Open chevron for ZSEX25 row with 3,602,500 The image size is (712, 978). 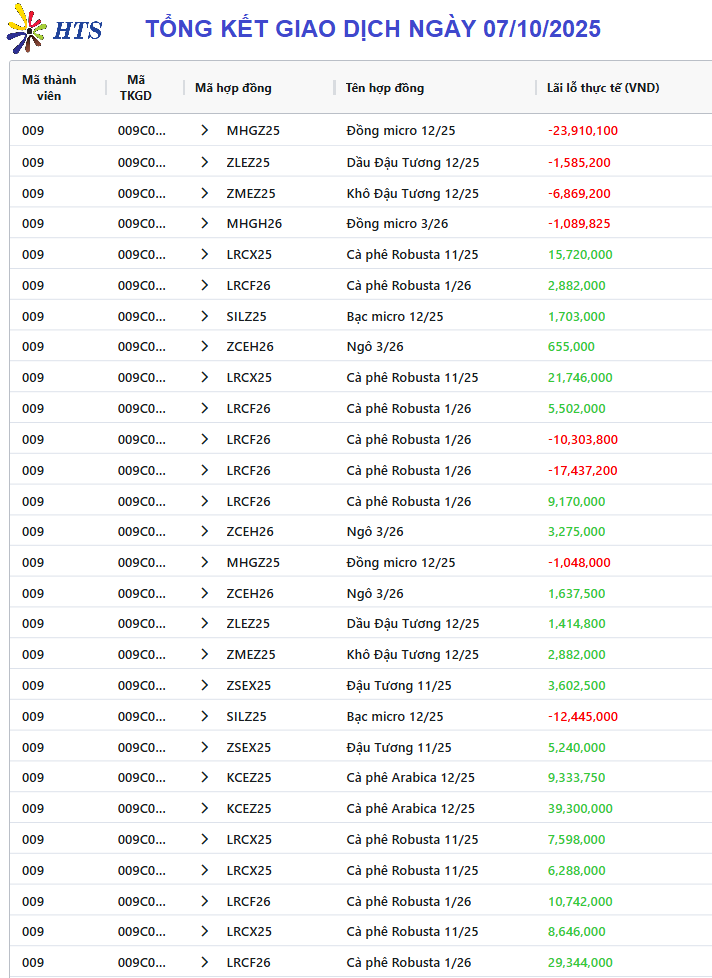[205, 686]
